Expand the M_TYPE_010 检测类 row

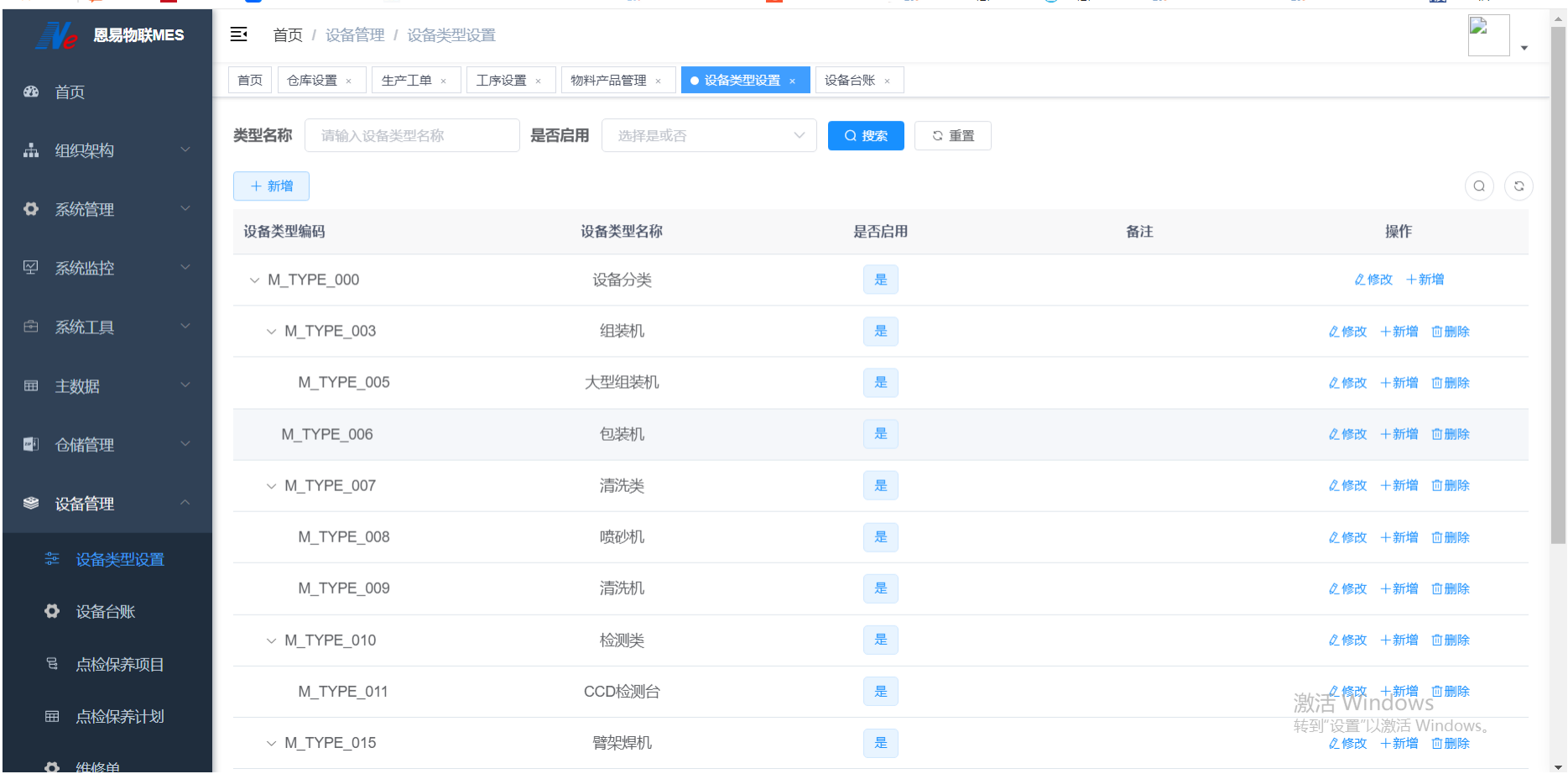[x=270, y=640]
